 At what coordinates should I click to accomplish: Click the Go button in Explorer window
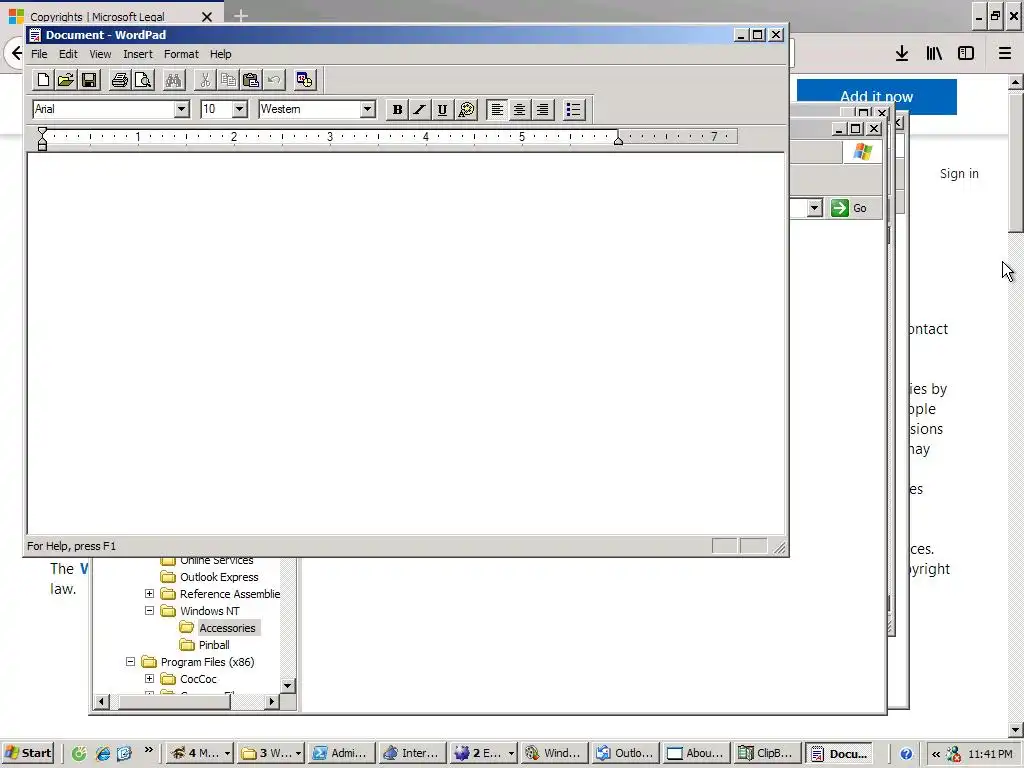849,208
